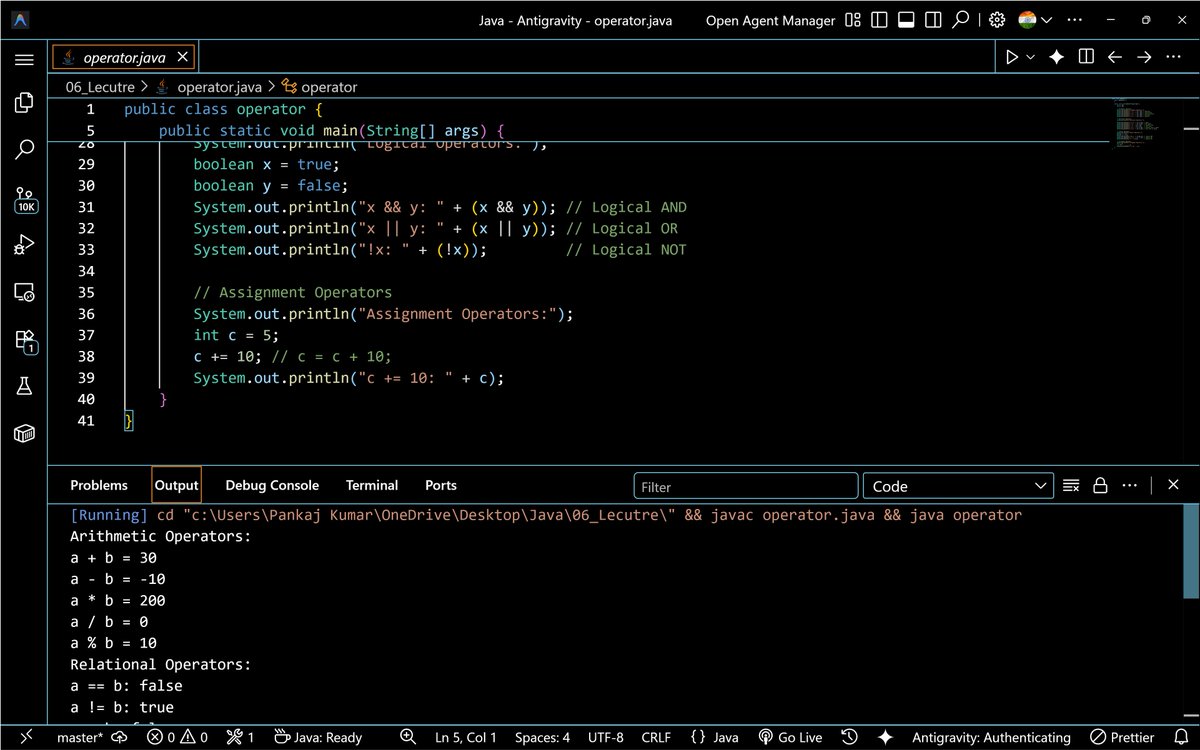This screenshot has height=750, width=1200.
Task: Toggle primary side bar visibility
Action: (880, 20)
